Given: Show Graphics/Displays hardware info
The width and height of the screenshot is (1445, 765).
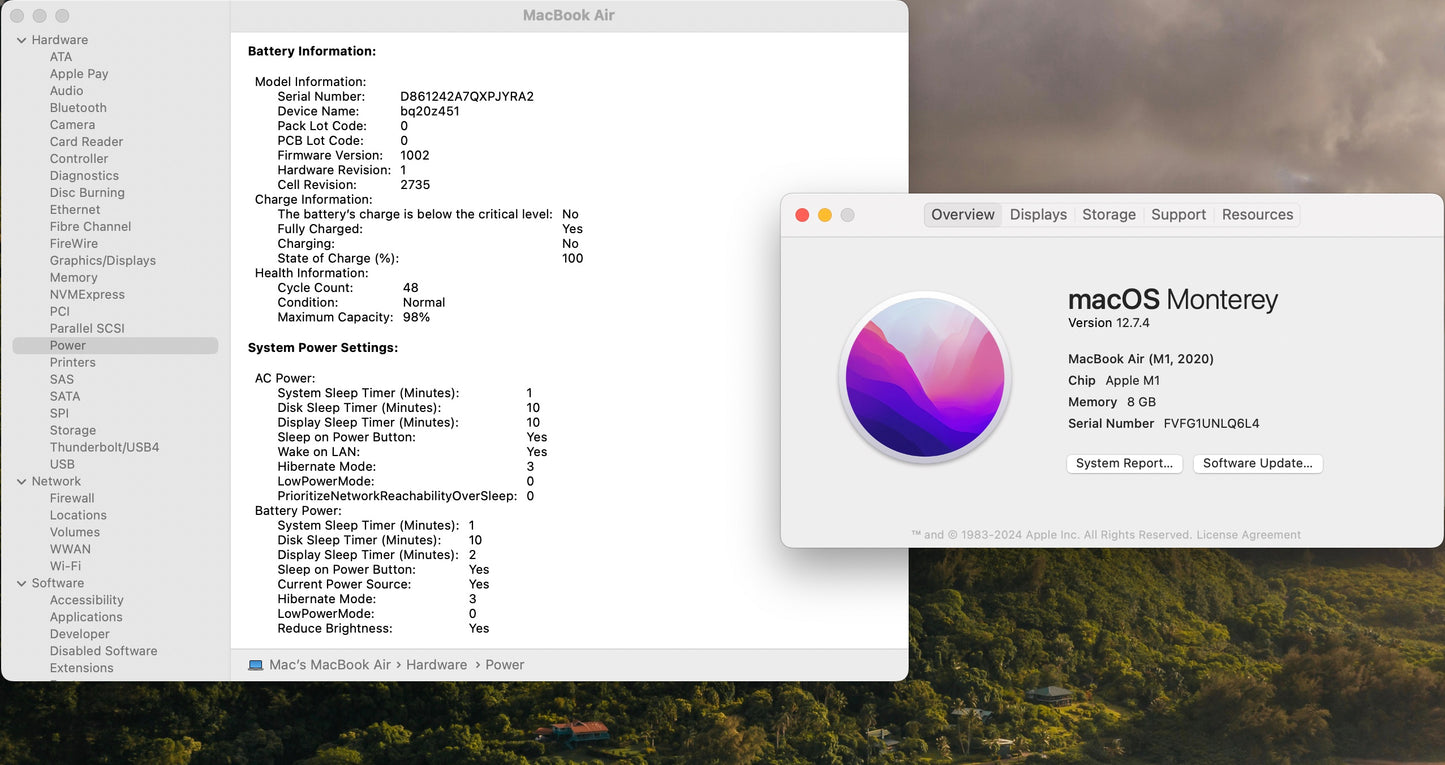Looking at the screenshot, I should point(102,261).
